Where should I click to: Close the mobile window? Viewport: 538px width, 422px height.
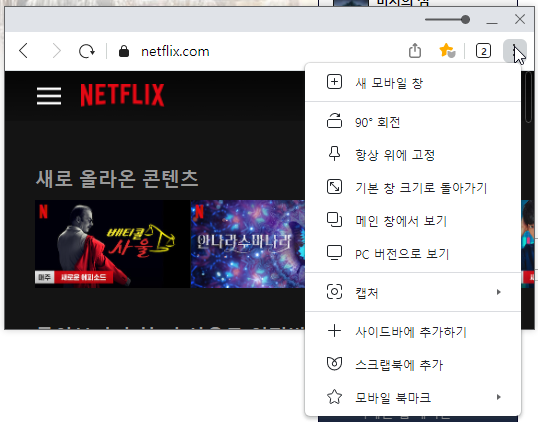click(x=520, y=19)
